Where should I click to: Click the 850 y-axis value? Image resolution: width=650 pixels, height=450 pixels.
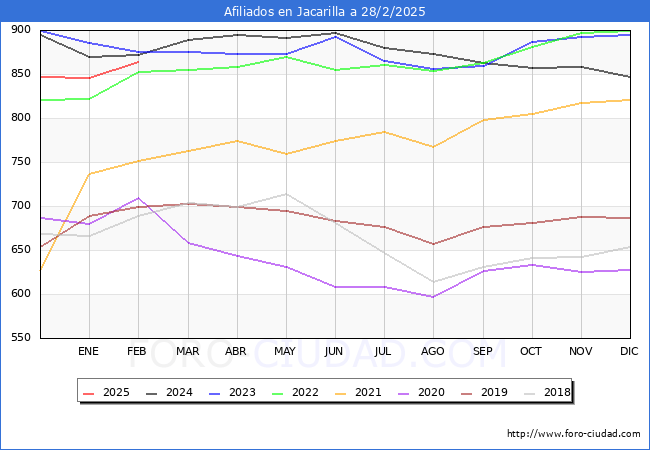pos(21,73)
